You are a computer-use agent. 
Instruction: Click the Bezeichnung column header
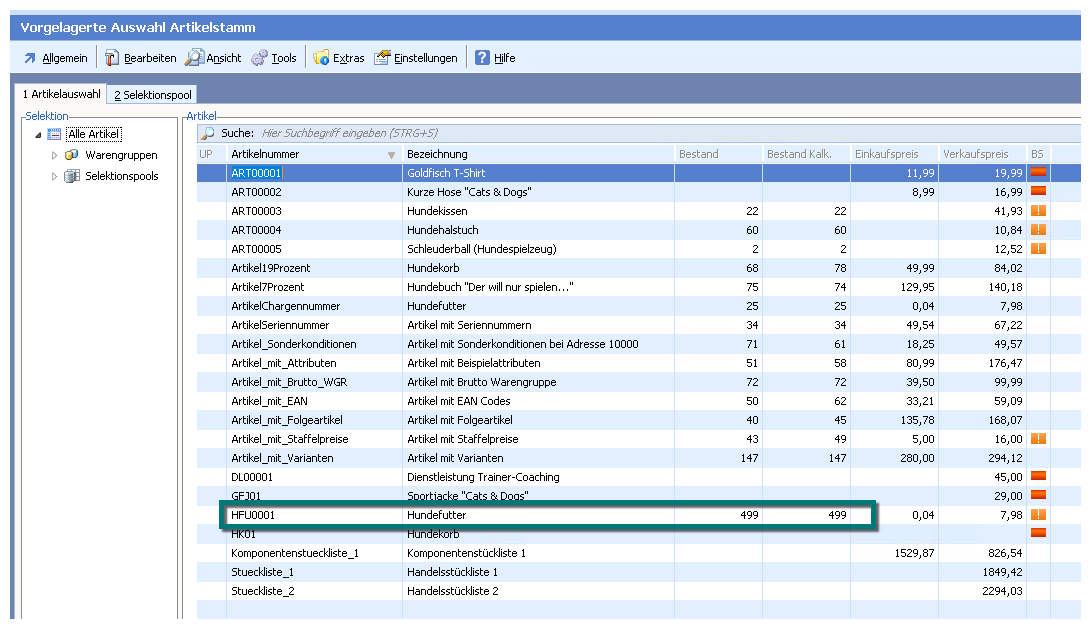(x=437, y=154)
